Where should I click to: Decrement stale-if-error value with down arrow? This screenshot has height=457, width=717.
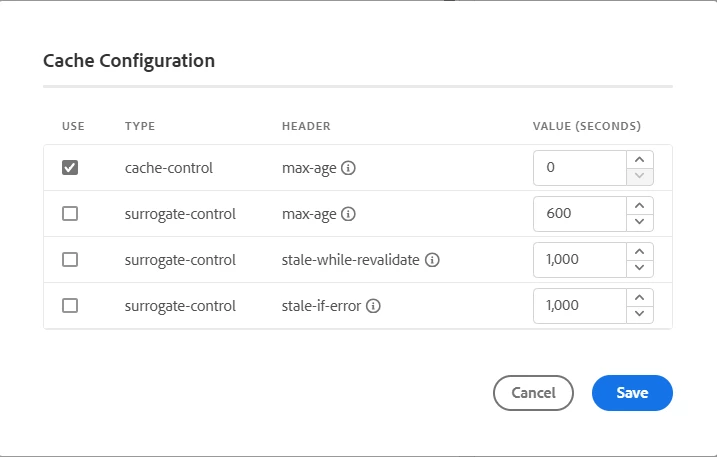click(640, 315)
